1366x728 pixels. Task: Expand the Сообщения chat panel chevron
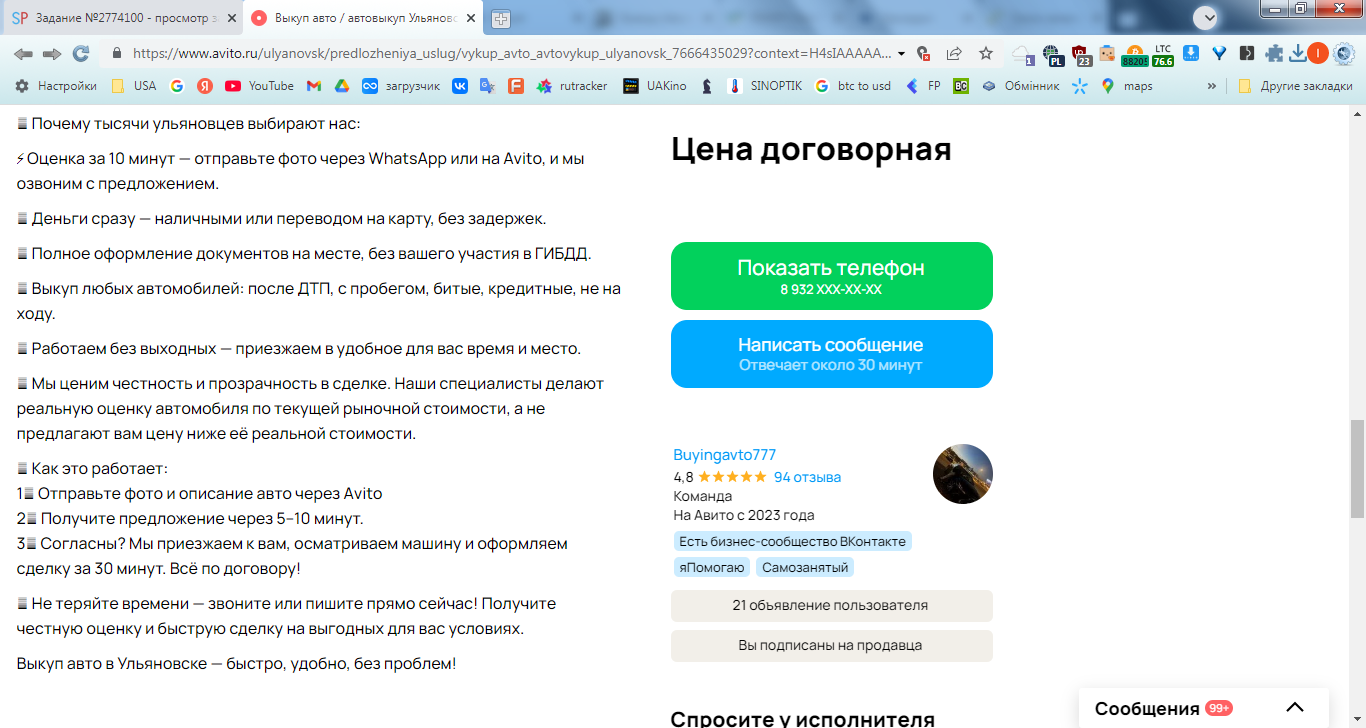[1294, 708]
